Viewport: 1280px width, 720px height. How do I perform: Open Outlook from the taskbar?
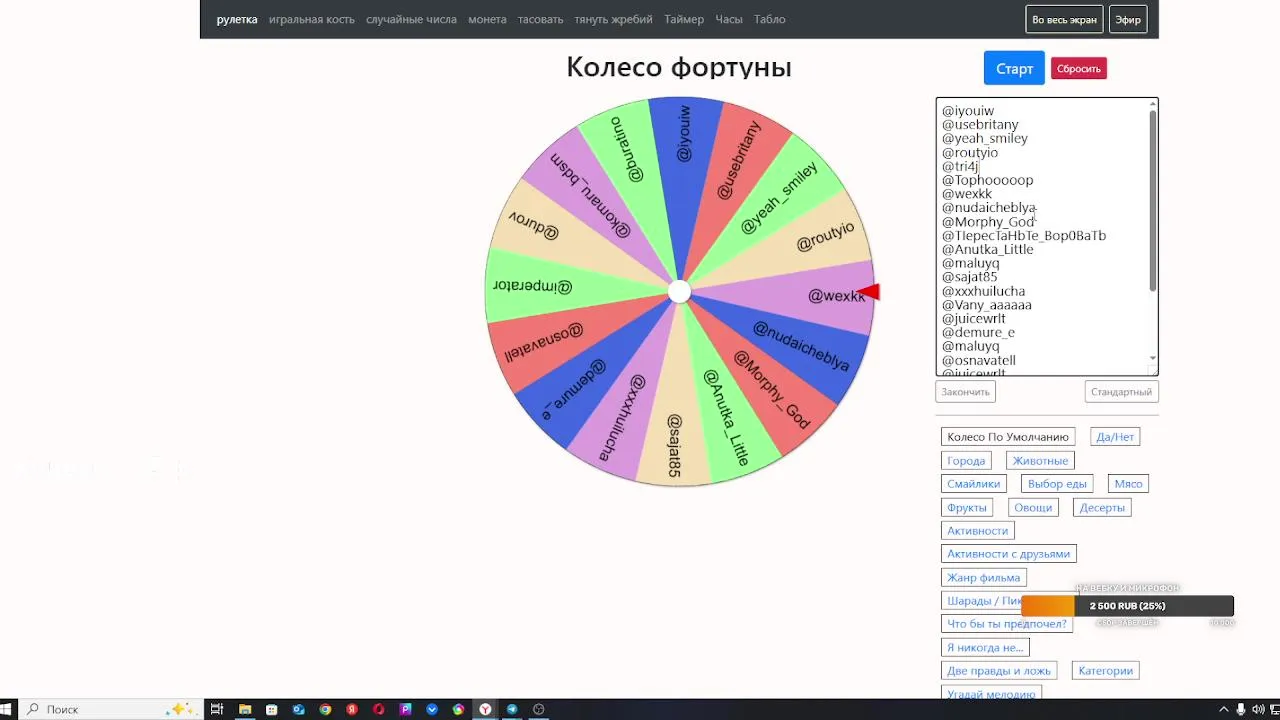click(299, 709)
